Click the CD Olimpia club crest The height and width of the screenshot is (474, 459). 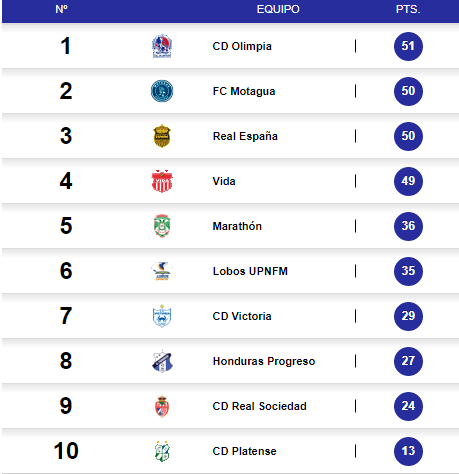tap(162, 46)
